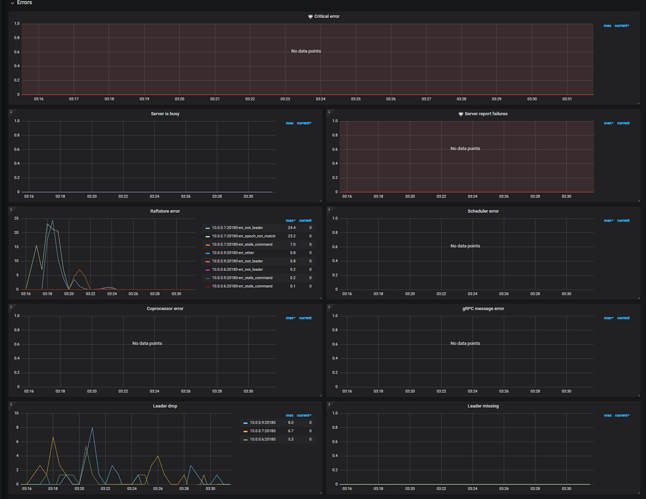Screen dimensions: 646x499
Task: Open the Server is busy panel title menu
Action: [165, 114]
